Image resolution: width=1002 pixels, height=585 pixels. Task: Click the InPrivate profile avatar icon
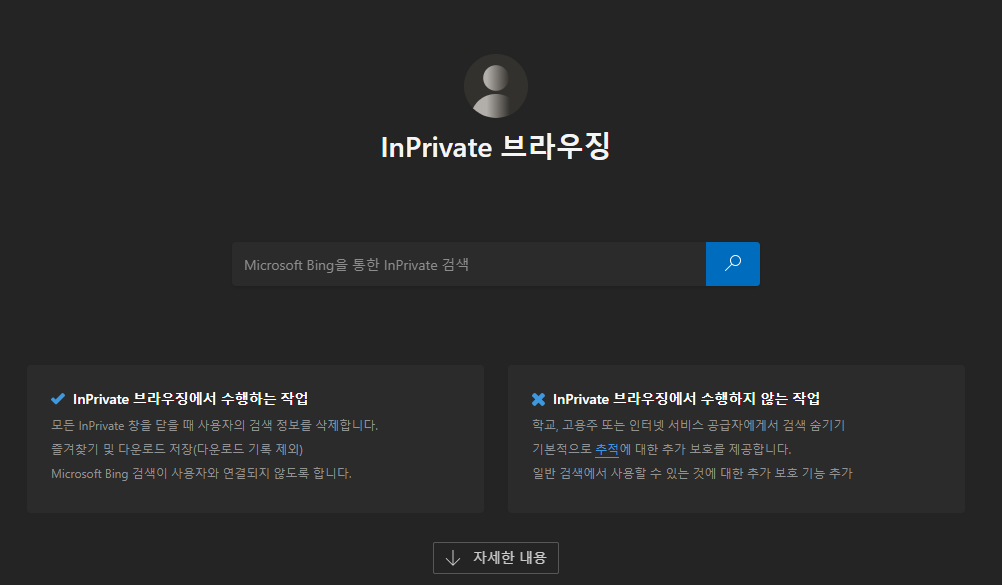click(x=496, y=86)
